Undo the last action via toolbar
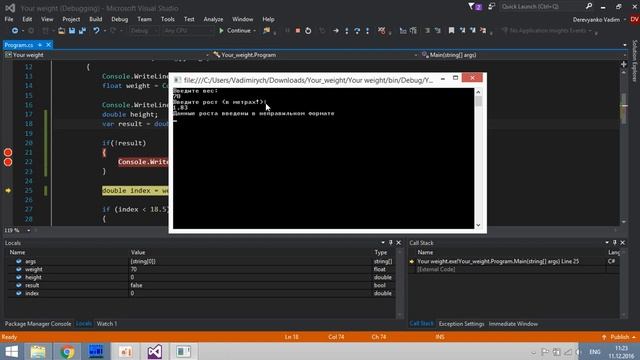 point(96,31)
